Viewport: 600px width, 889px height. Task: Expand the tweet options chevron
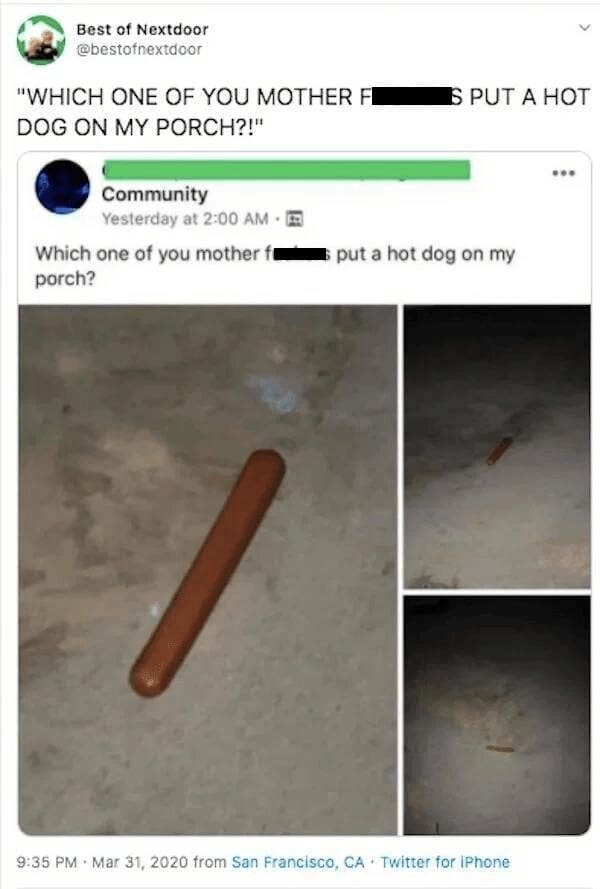[584, 28]
